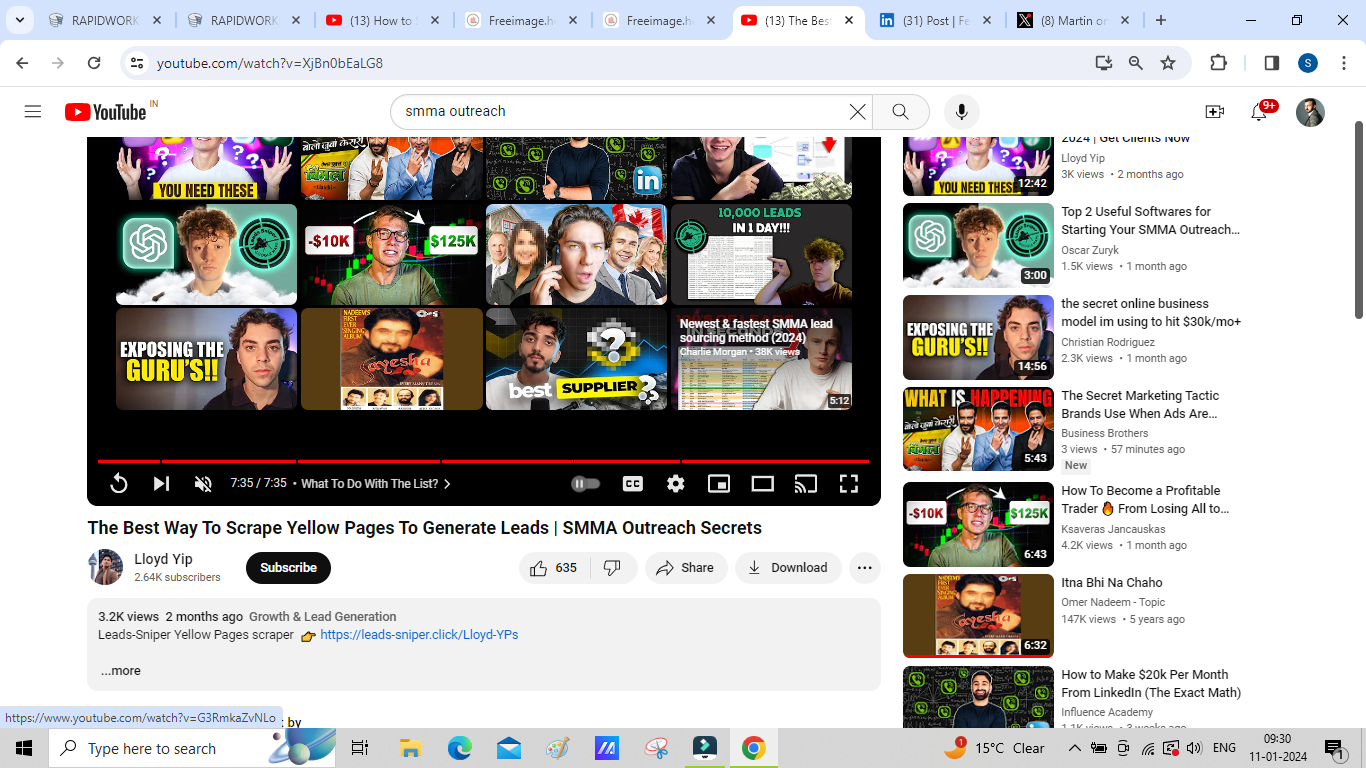Open the Chrome side panel
This screenshot has width=1366, height=768.
coord(1272,63)
